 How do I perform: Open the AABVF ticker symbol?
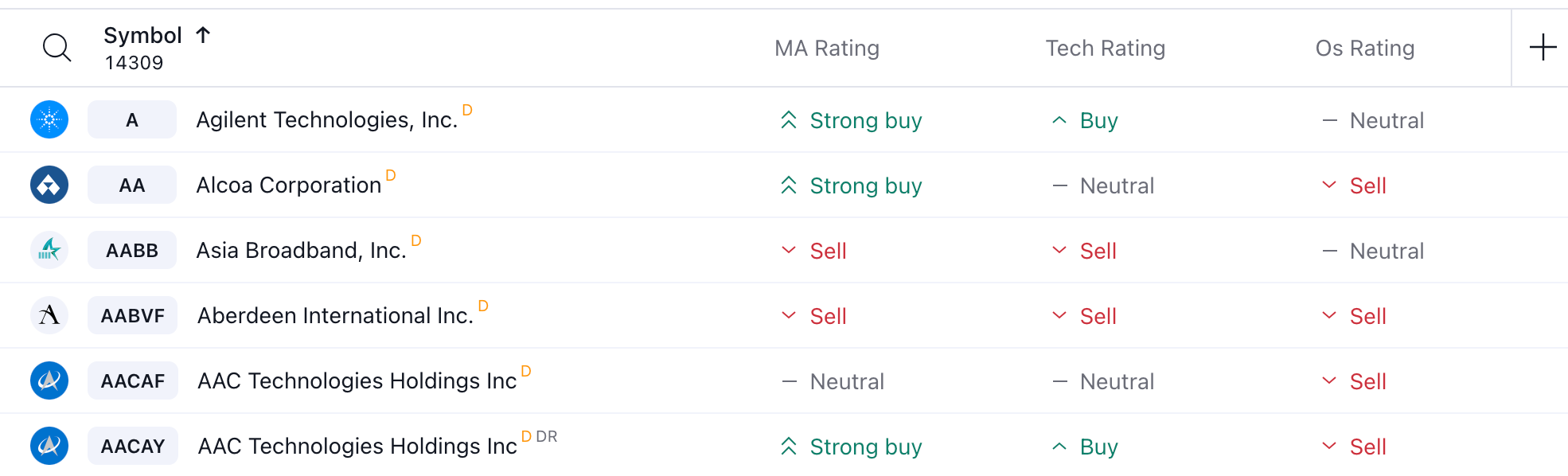[132, 316]
